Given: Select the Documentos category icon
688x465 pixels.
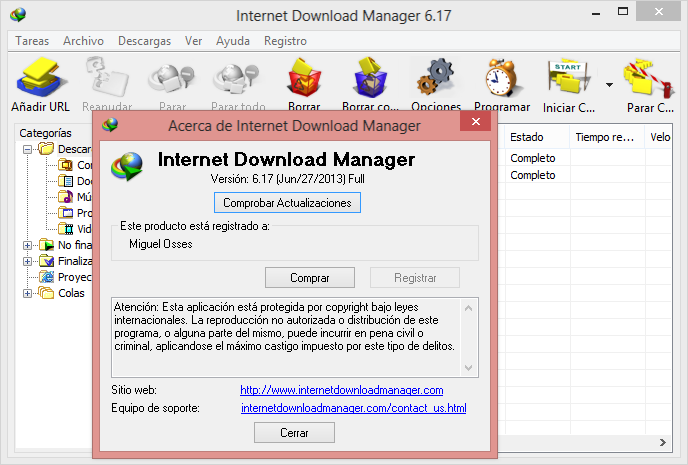Looking at the screenshot, I should (x=66, y=181).
